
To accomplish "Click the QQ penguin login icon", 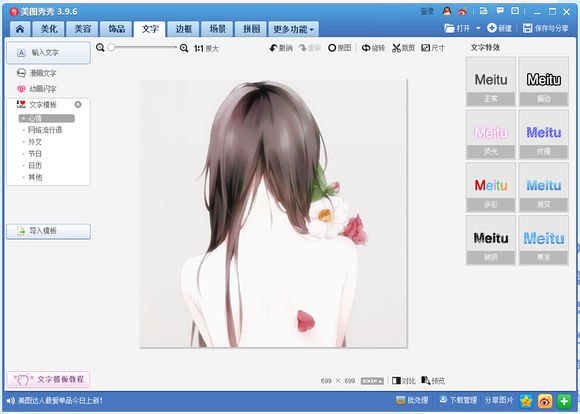I will pos(447,11).
